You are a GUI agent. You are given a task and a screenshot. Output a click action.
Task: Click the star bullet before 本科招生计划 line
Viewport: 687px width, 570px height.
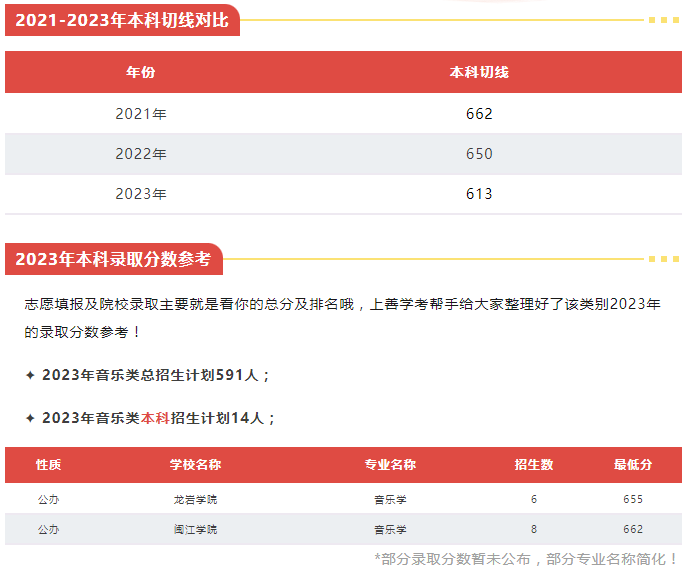[30, 418]
